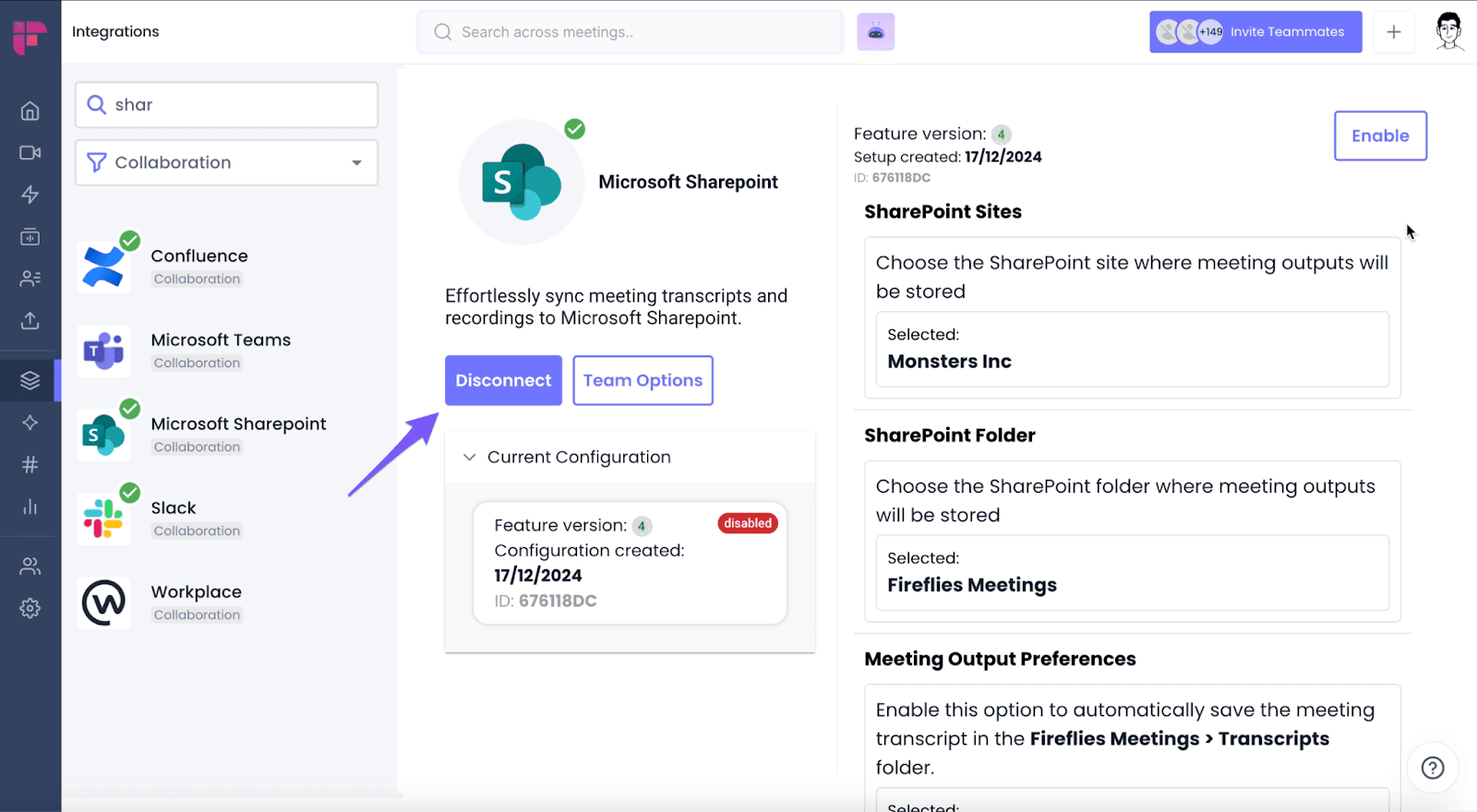Click Collaboration tag under Workplace
The width and height of the screenshot is (1477, 812).
tap(197, 615)
